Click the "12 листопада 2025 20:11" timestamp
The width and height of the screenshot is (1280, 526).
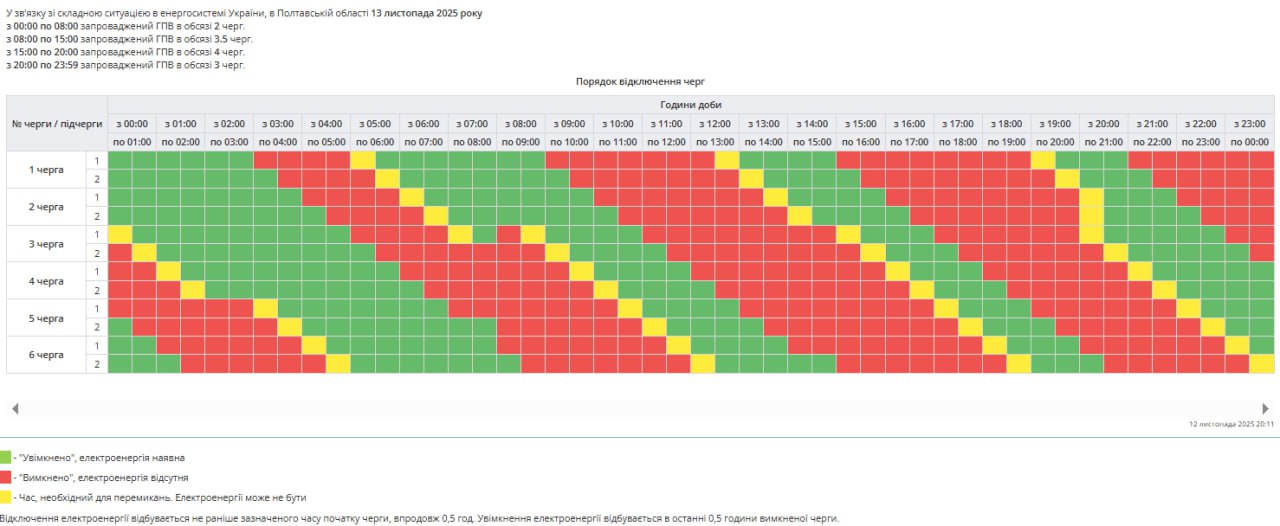[x=1231, y=424]
